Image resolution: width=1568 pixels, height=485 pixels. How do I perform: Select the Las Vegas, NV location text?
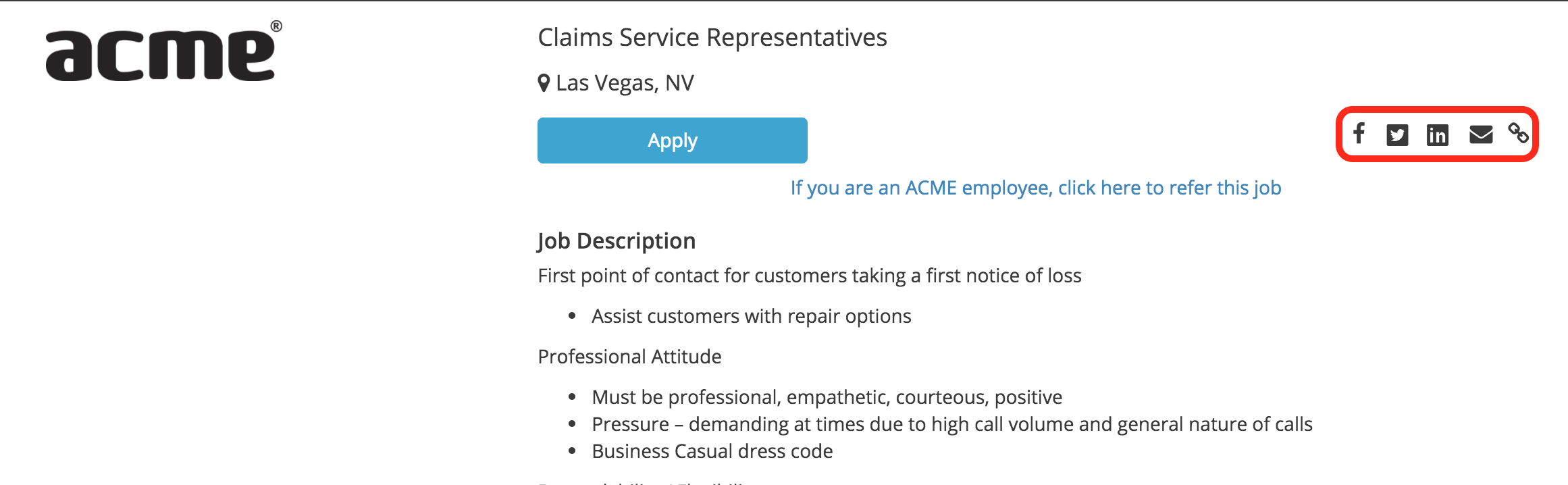(x=625, y=83)
